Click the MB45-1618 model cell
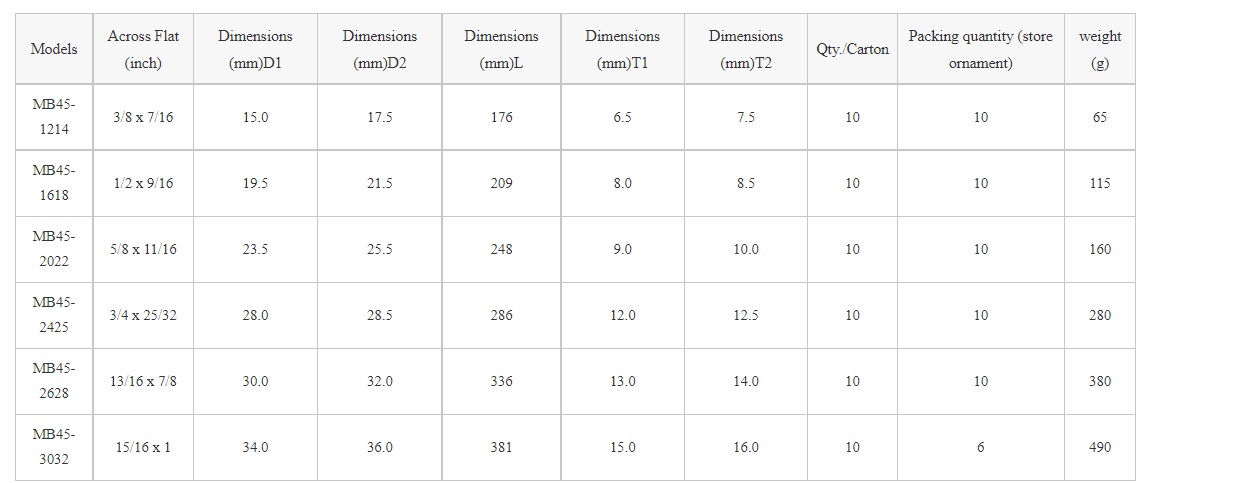Viewport: 1243px width, 483px height. (x=54, y=183)
